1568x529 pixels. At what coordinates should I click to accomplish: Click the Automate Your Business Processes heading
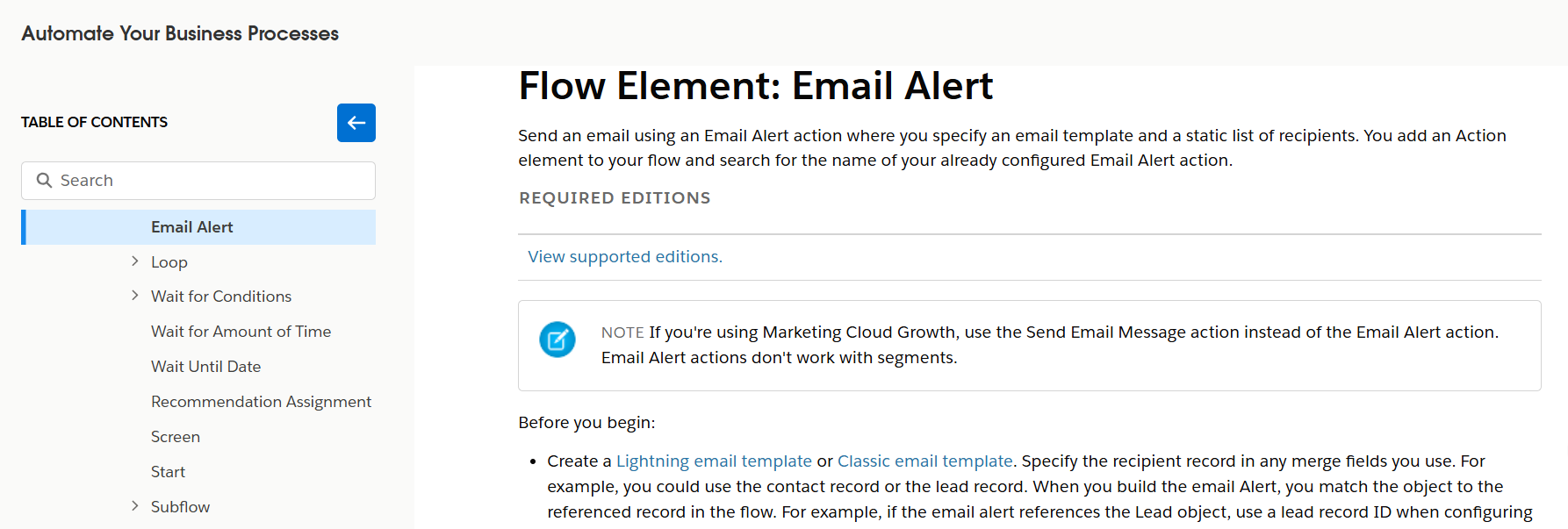179,33
